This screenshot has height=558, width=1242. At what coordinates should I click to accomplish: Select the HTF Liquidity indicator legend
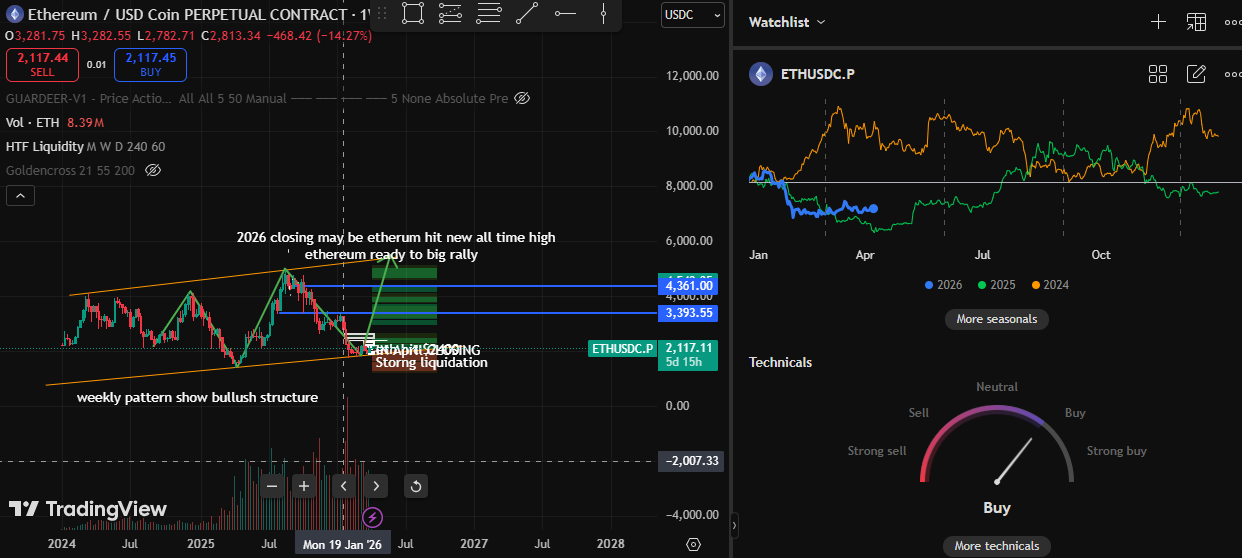(x=47, y=147)
